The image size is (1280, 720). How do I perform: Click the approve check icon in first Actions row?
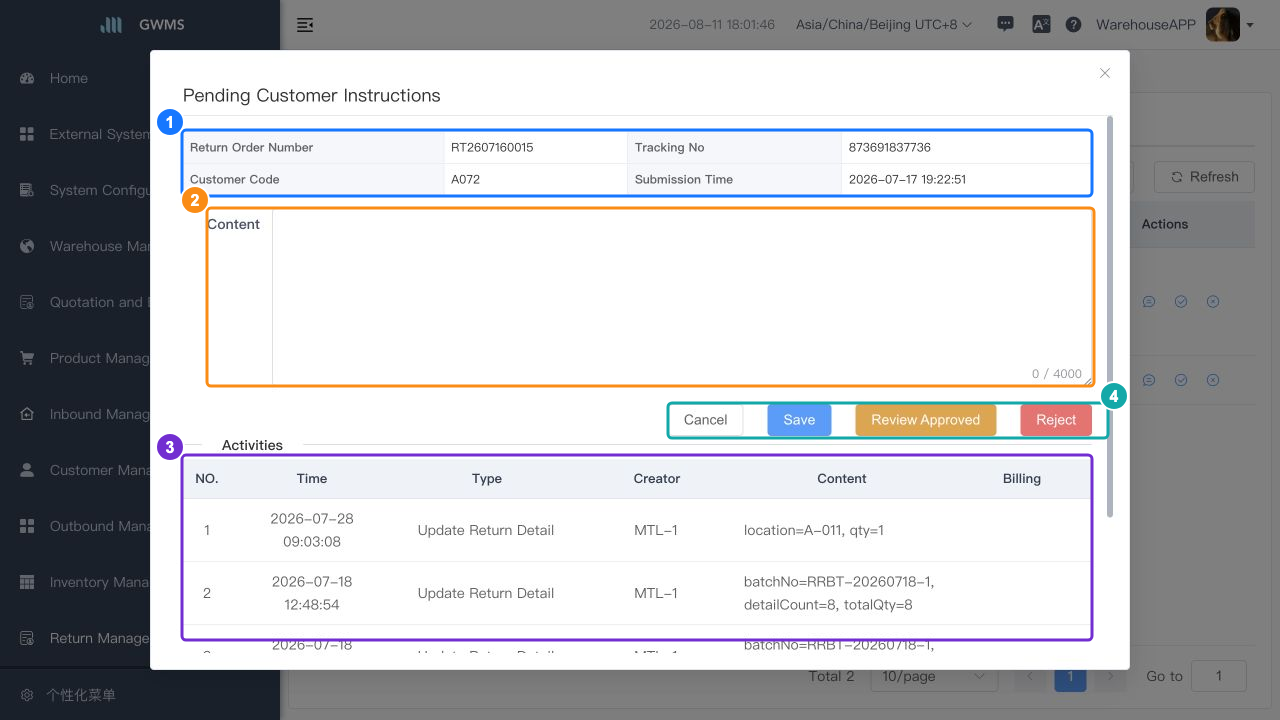[x=1181, y=301]
